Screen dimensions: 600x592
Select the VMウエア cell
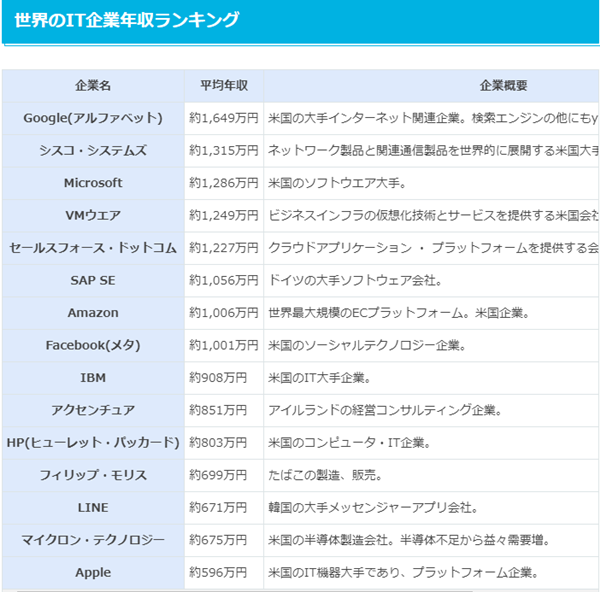(93, 215)
